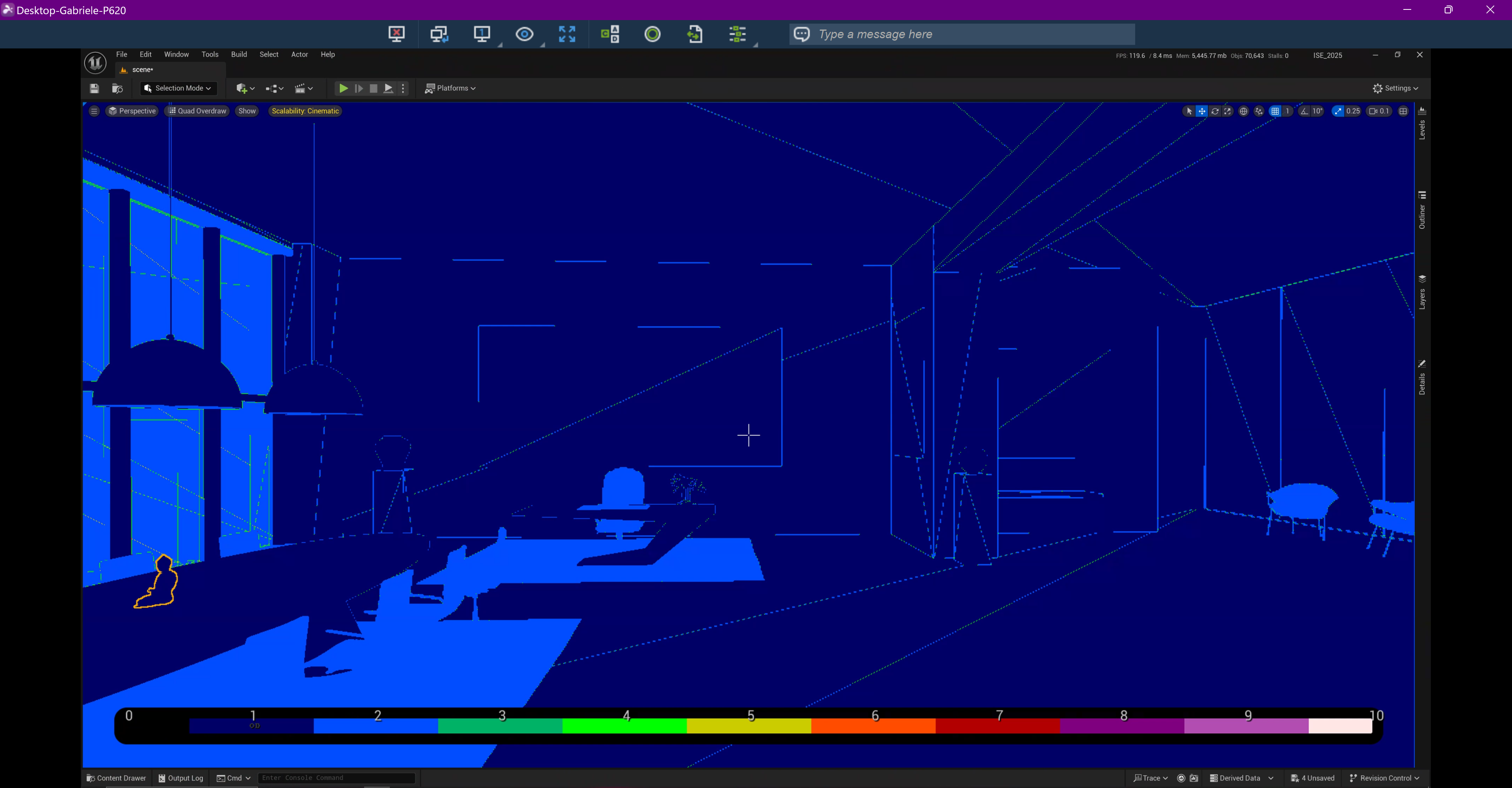Click the world coordinate system globe icon
Viewport: 1512px width, 788px height.
coord(1243,111)
